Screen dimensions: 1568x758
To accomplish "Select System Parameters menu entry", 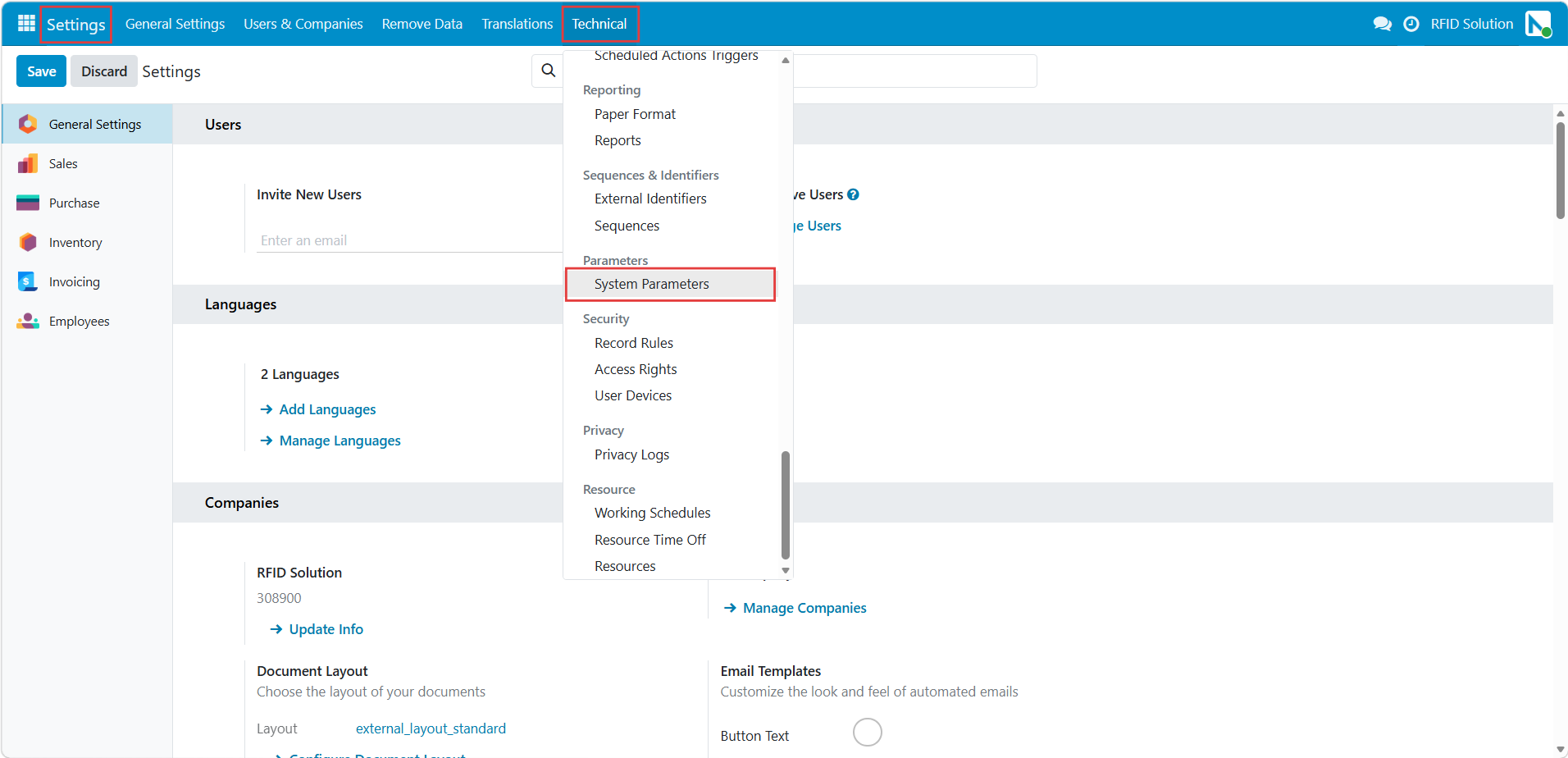I will pyautogui.click(x=670, y=284).
